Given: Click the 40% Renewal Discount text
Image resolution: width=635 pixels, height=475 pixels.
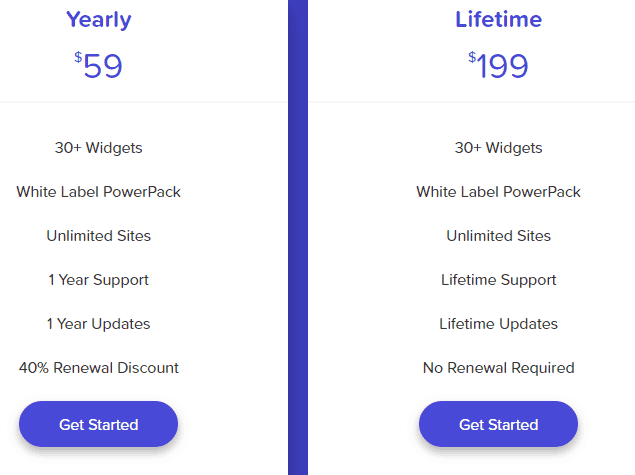Looking at the screenshot, I should click(98, 368).
